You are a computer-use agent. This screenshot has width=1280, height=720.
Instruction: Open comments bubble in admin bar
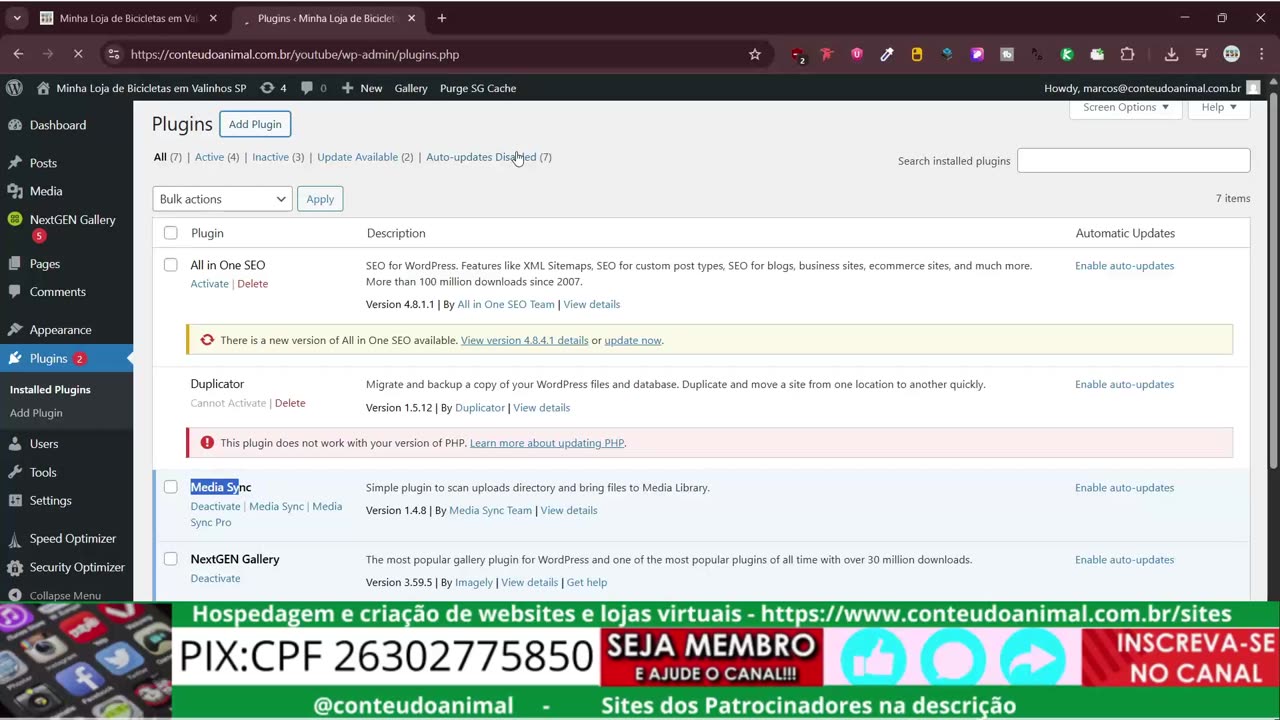(x=314, y=88)
